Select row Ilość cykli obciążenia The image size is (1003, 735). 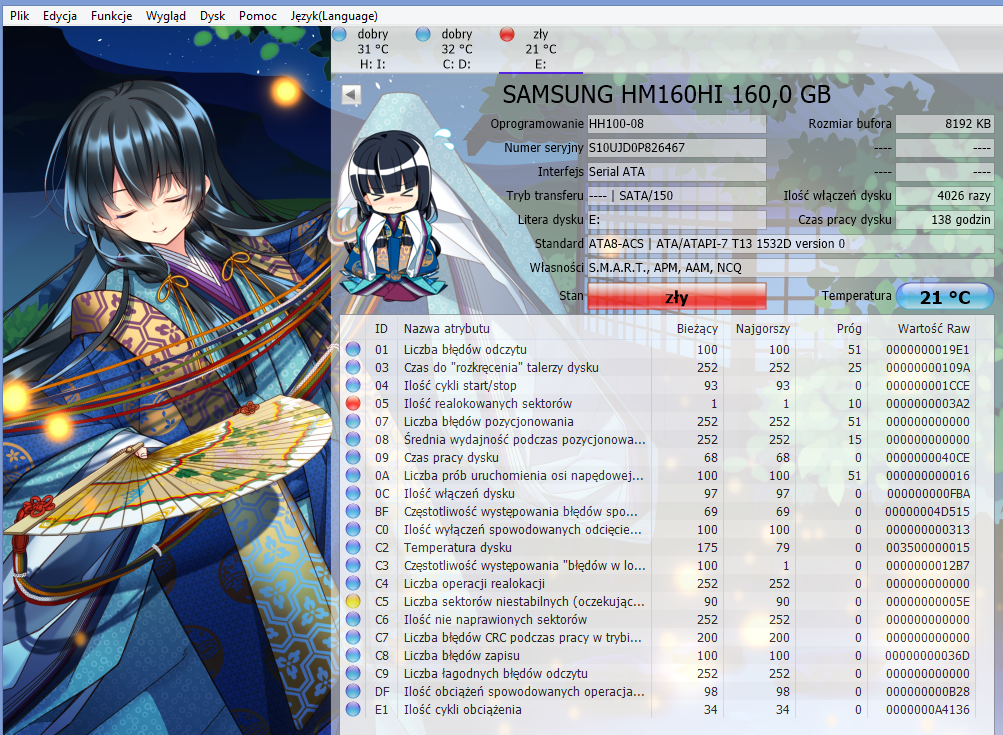point(659,709)
